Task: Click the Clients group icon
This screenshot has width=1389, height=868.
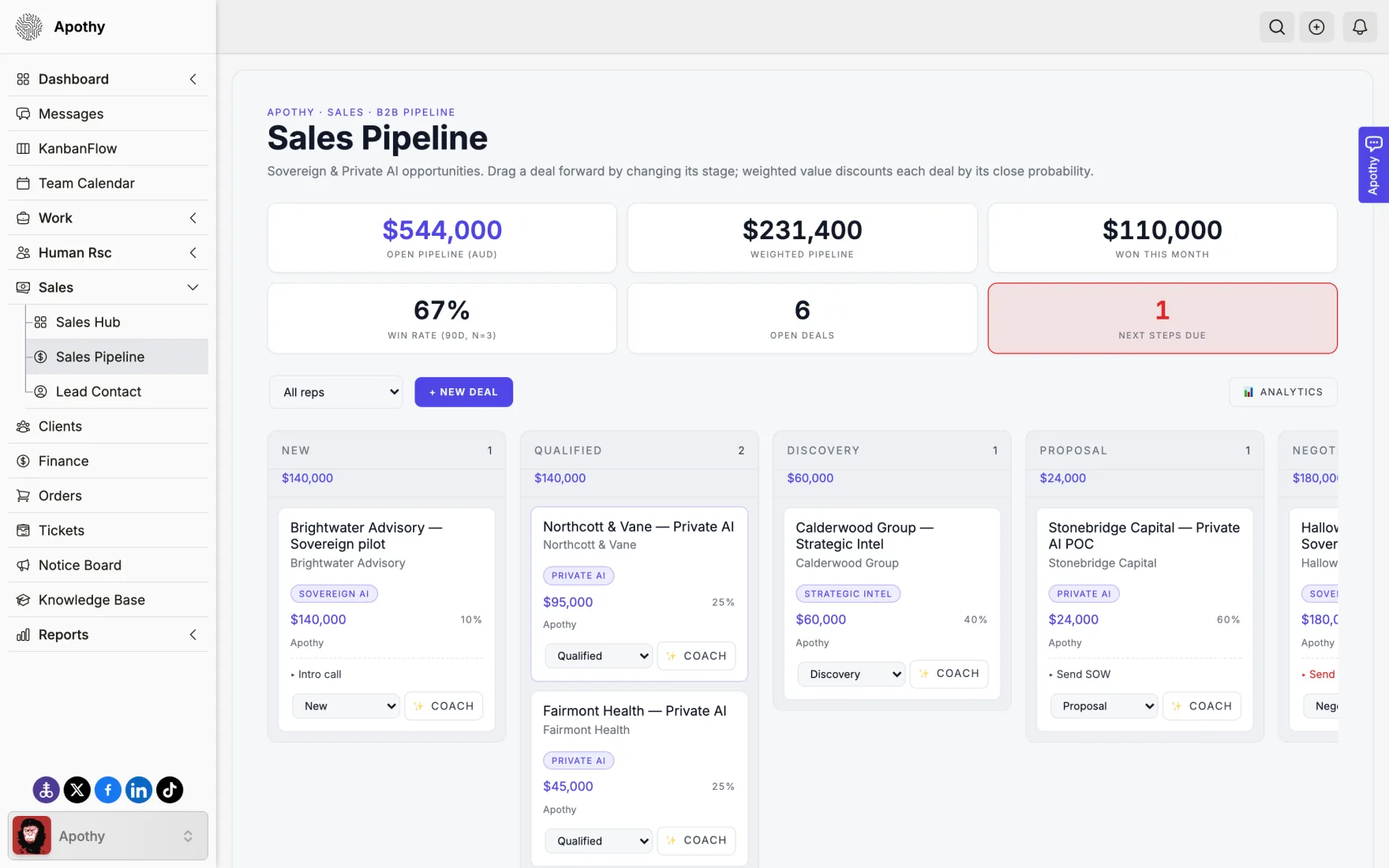Action: tap(23, 426)
